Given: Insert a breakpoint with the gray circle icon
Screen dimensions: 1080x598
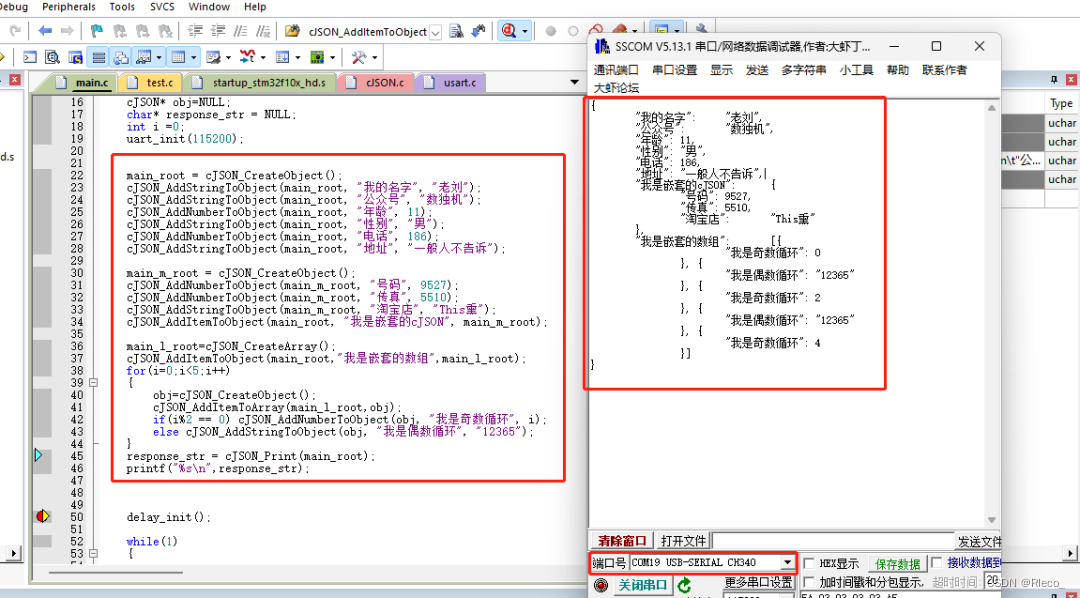Looking at the screenshot, I should [x=550, y=31].
